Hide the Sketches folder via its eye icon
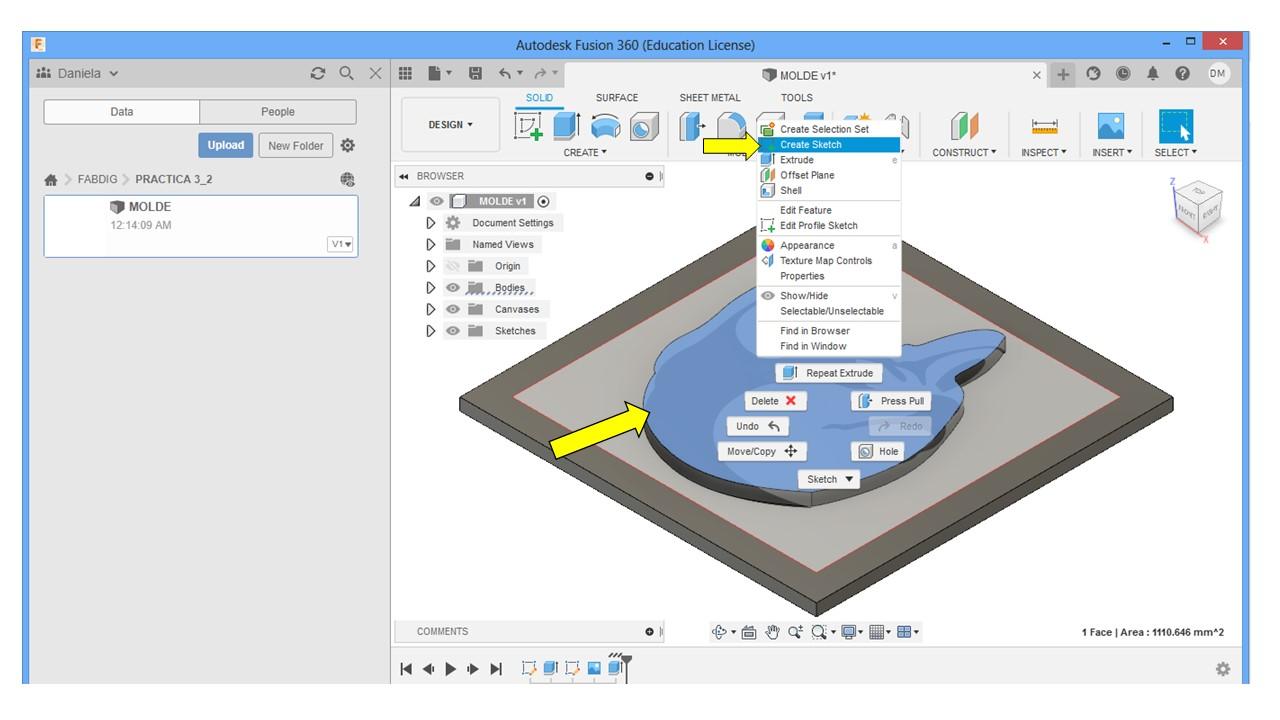This screenshot has height=720, width=1280. 453,331
